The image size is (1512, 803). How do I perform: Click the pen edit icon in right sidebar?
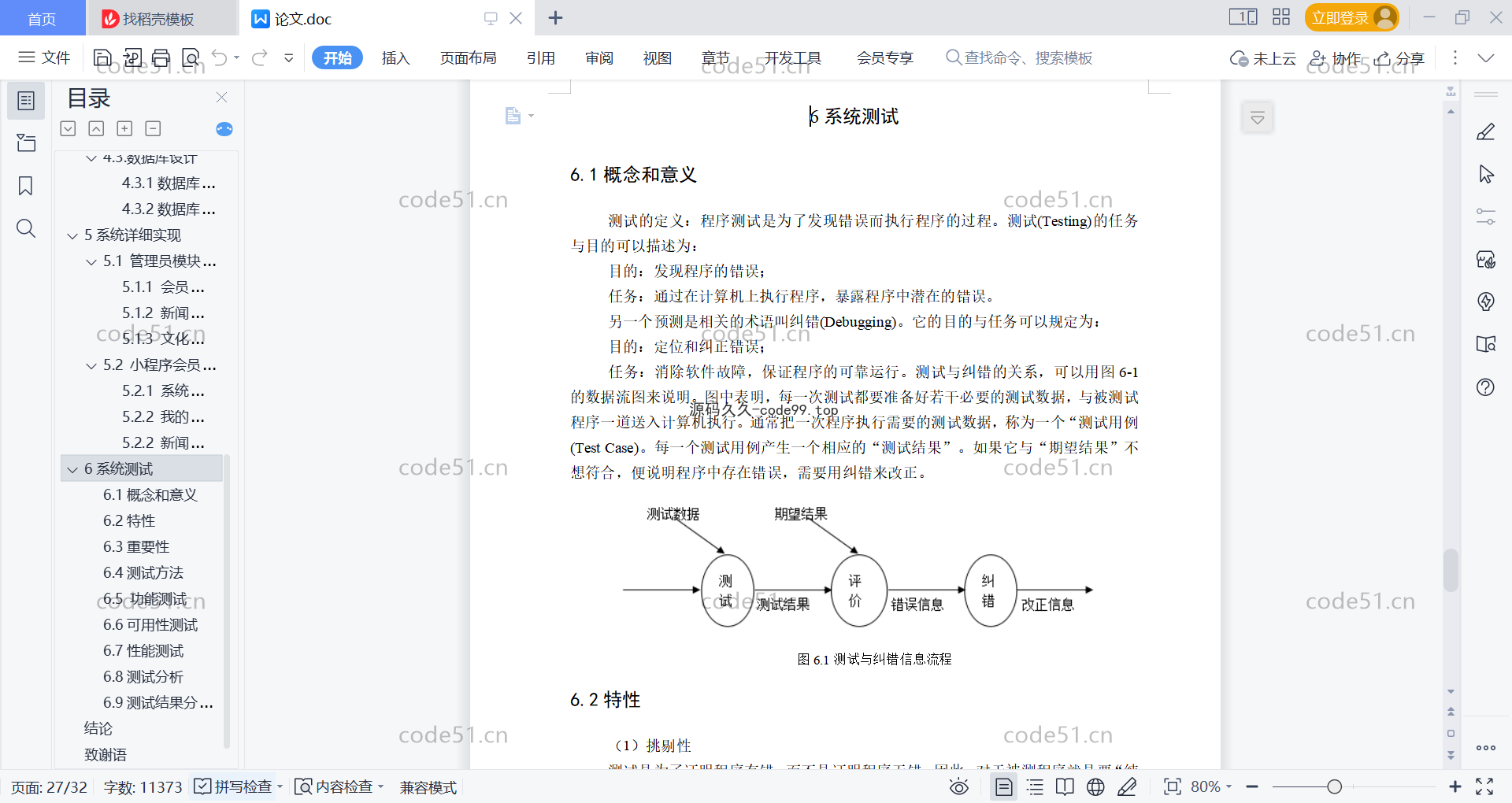(x=1485, y=131)
